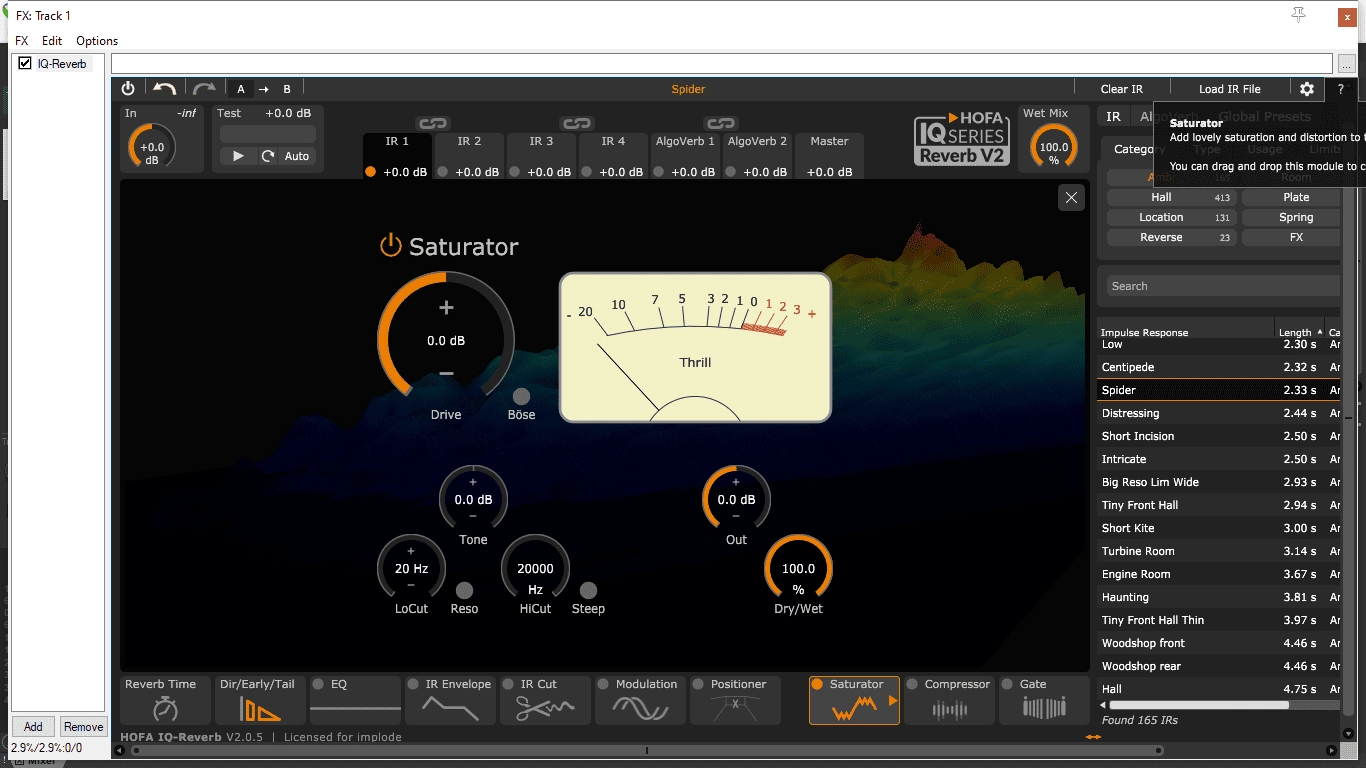Select the IR 1 slot tab
The width and height of the screenshot is (1366, 768).
click(x=397, y=156)
